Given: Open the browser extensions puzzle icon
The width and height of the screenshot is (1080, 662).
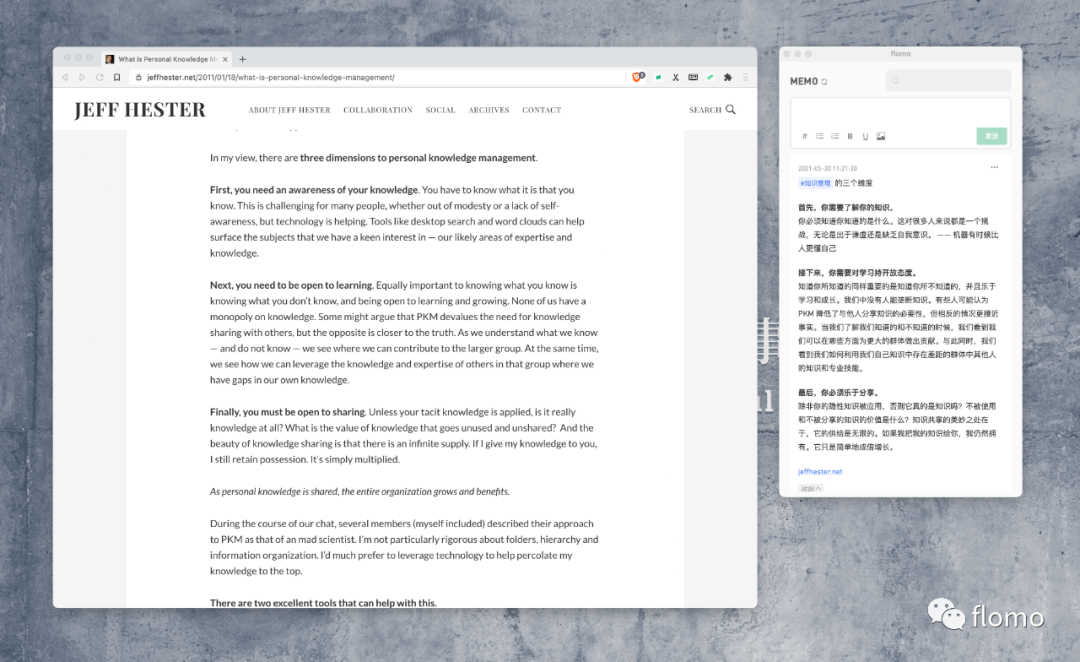Looking at the screenshot, I should 727,77.
